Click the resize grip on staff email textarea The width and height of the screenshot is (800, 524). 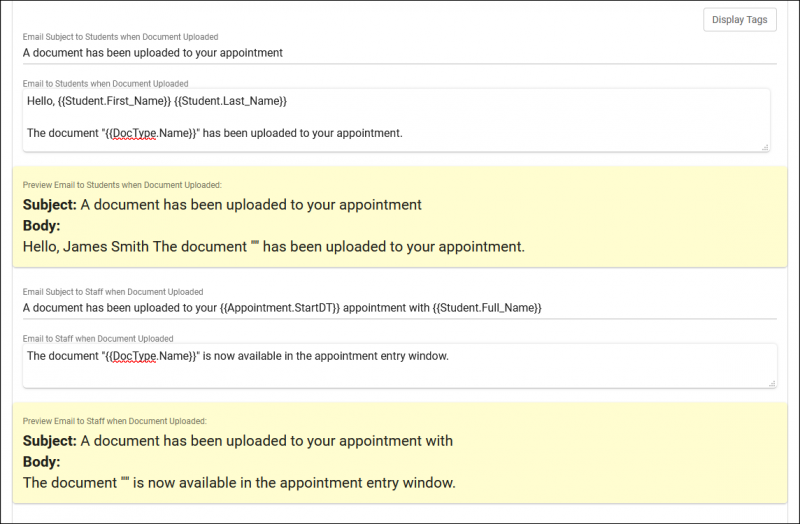[771, 383]
